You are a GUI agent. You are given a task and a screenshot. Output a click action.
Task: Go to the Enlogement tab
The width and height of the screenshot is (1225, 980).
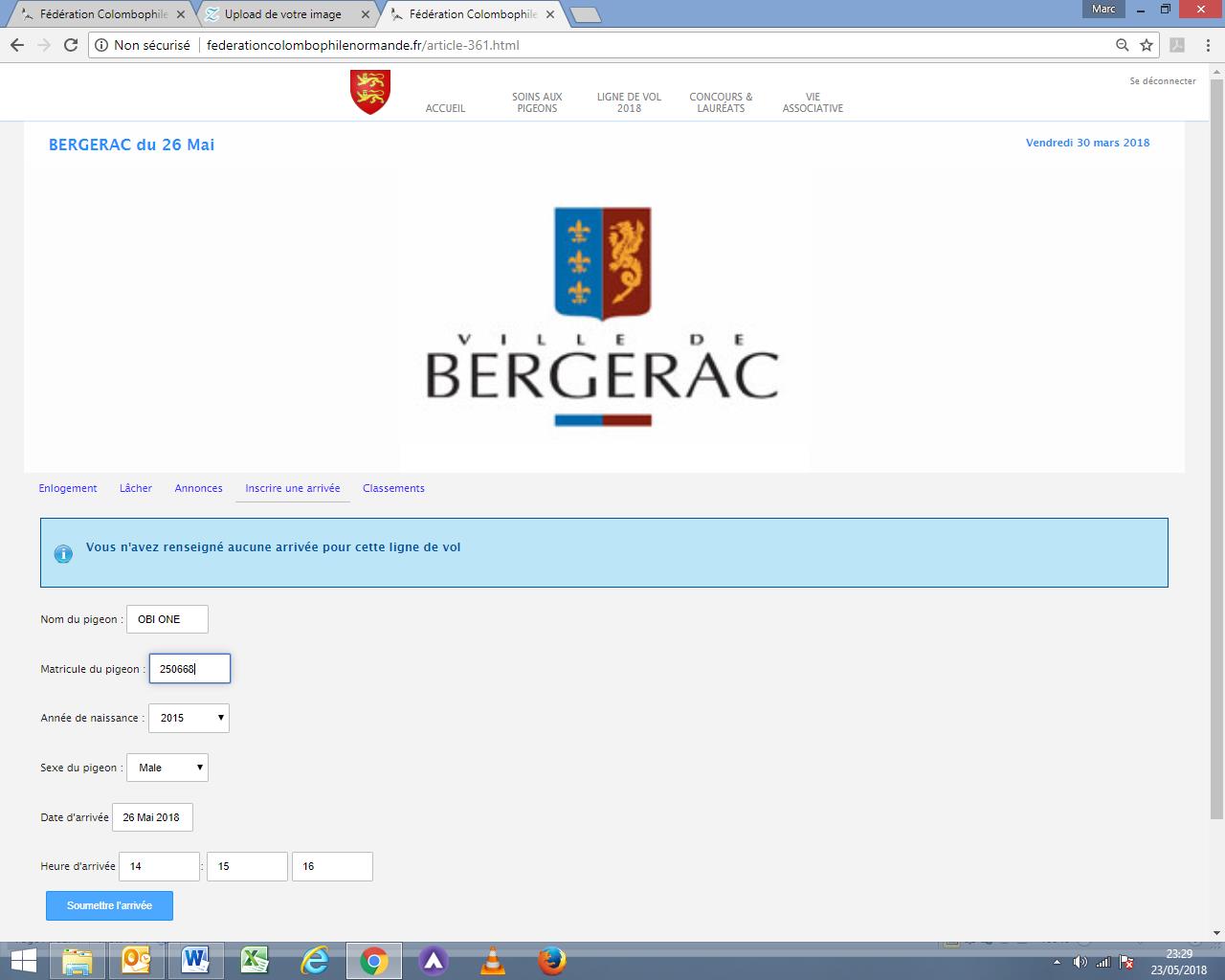pos(68,488)
